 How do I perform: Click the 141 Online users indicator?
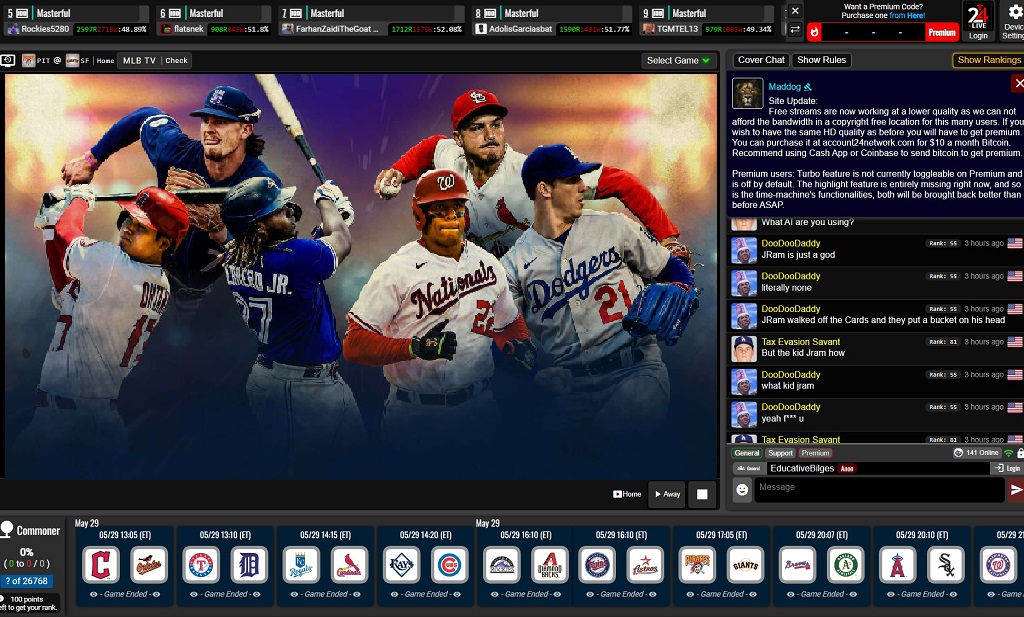(x=976, y=453)
